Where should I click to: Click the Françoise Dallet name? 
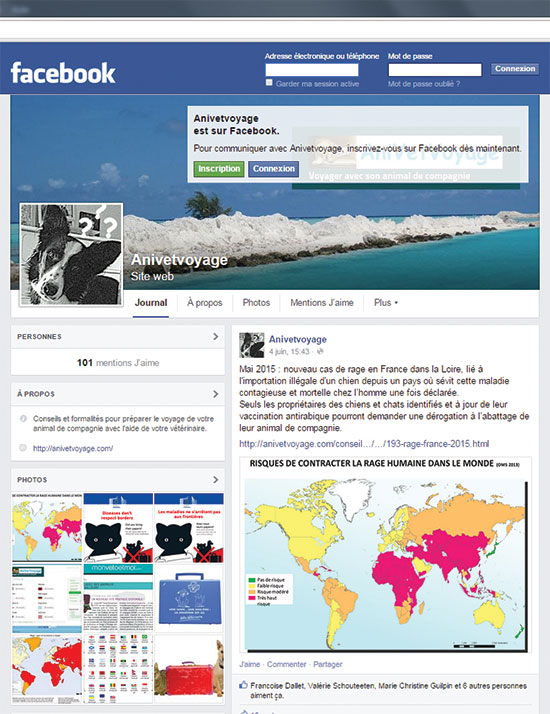click(x=277, y=685)
